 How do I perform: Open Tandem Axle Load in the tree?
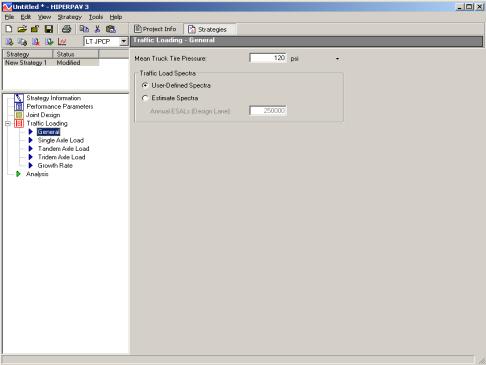coord(63,148)
